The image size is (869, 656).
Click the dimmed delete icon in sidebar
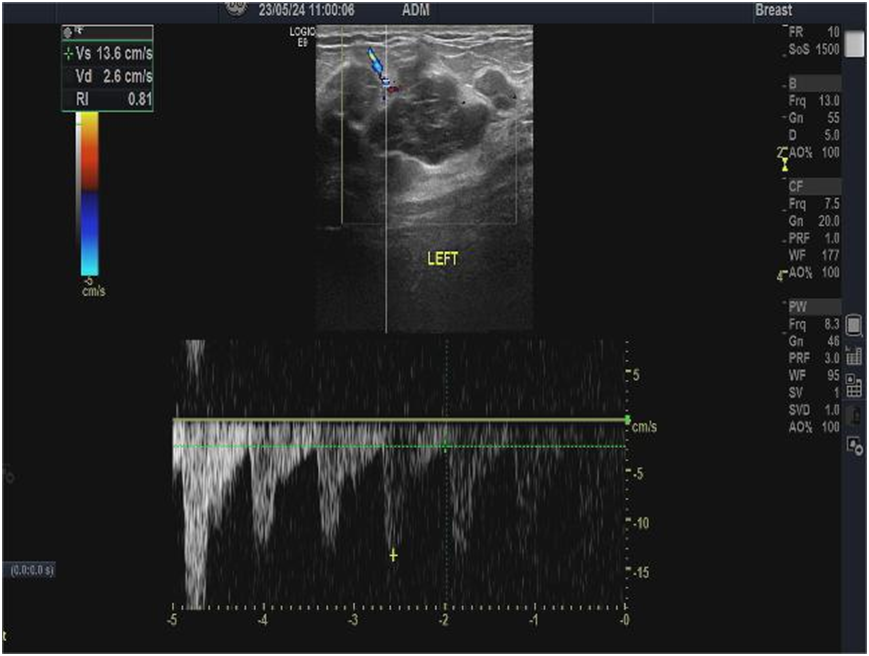(x=854, y=414)
